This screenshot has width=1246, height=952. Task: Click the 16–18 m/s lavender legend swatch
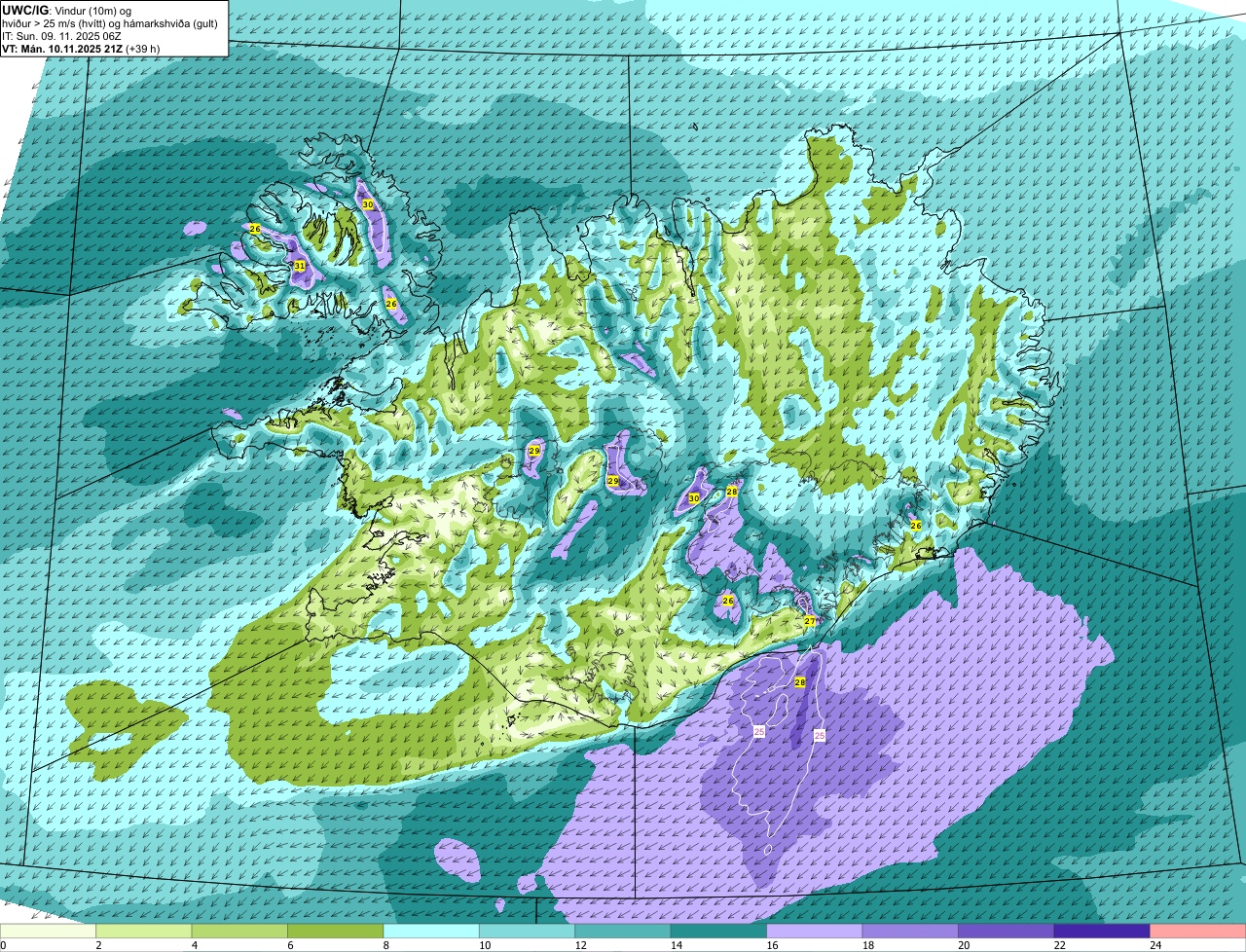point(816,932)
